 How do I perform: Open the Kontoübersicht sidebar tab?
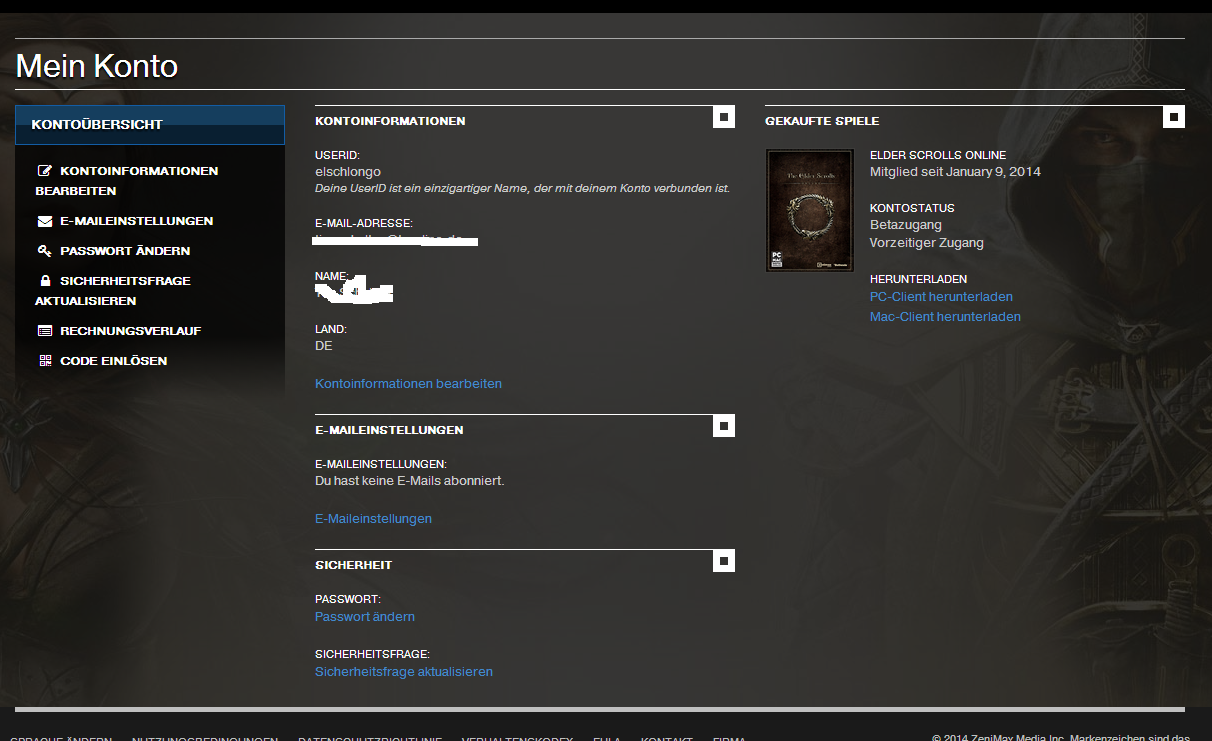tap(150, 125)
